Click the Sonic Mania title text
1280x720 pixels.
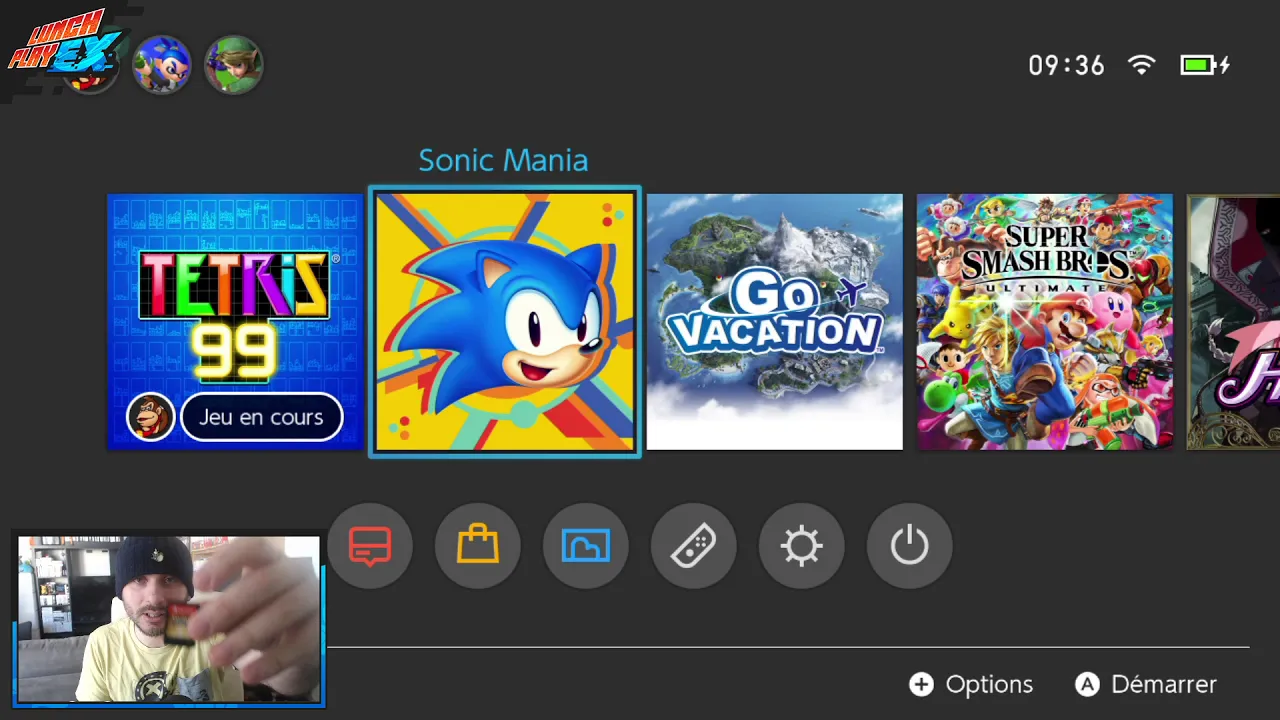(503, 160)
